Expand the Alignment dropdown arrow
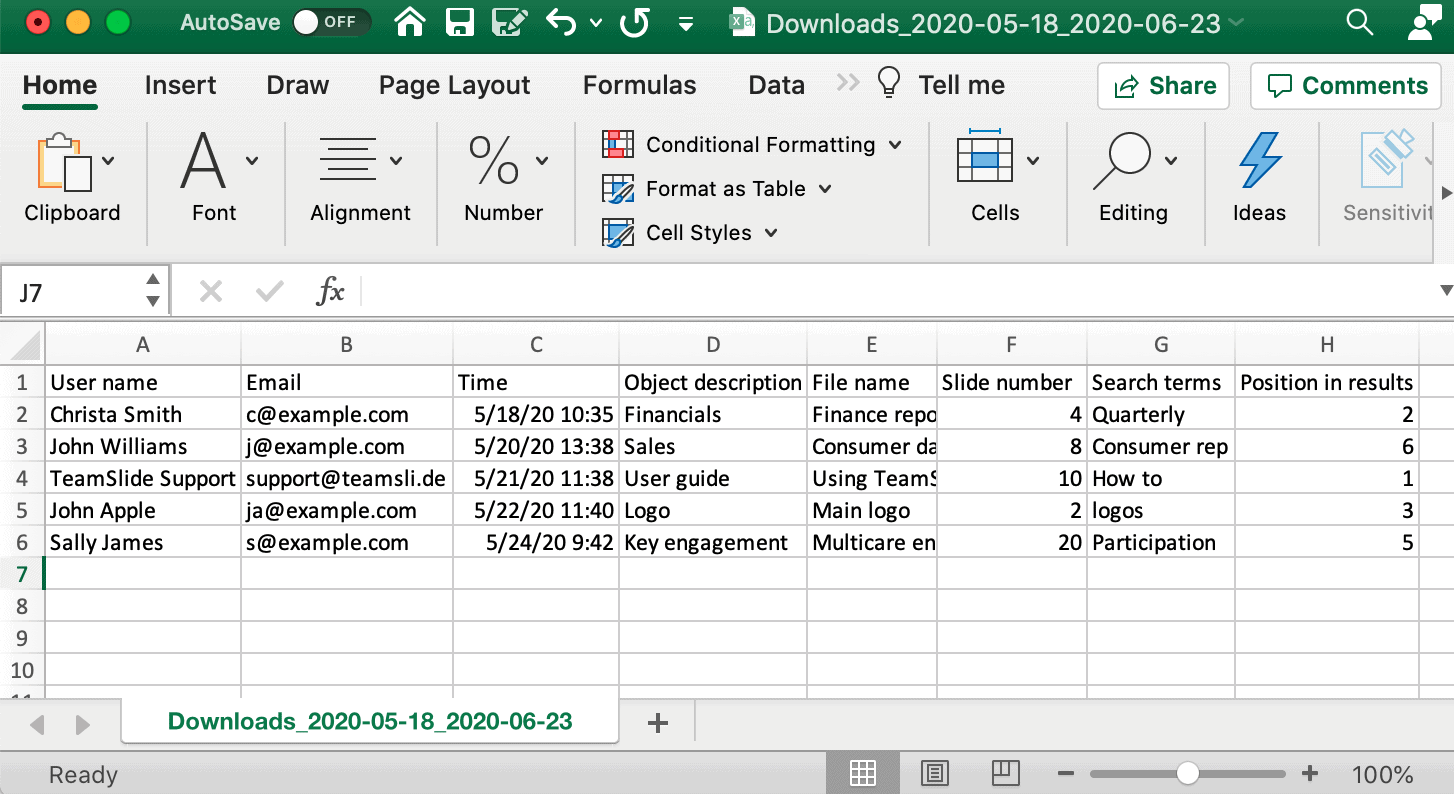The width and height of the screenshot is (1454, 794). click(396, 159)
